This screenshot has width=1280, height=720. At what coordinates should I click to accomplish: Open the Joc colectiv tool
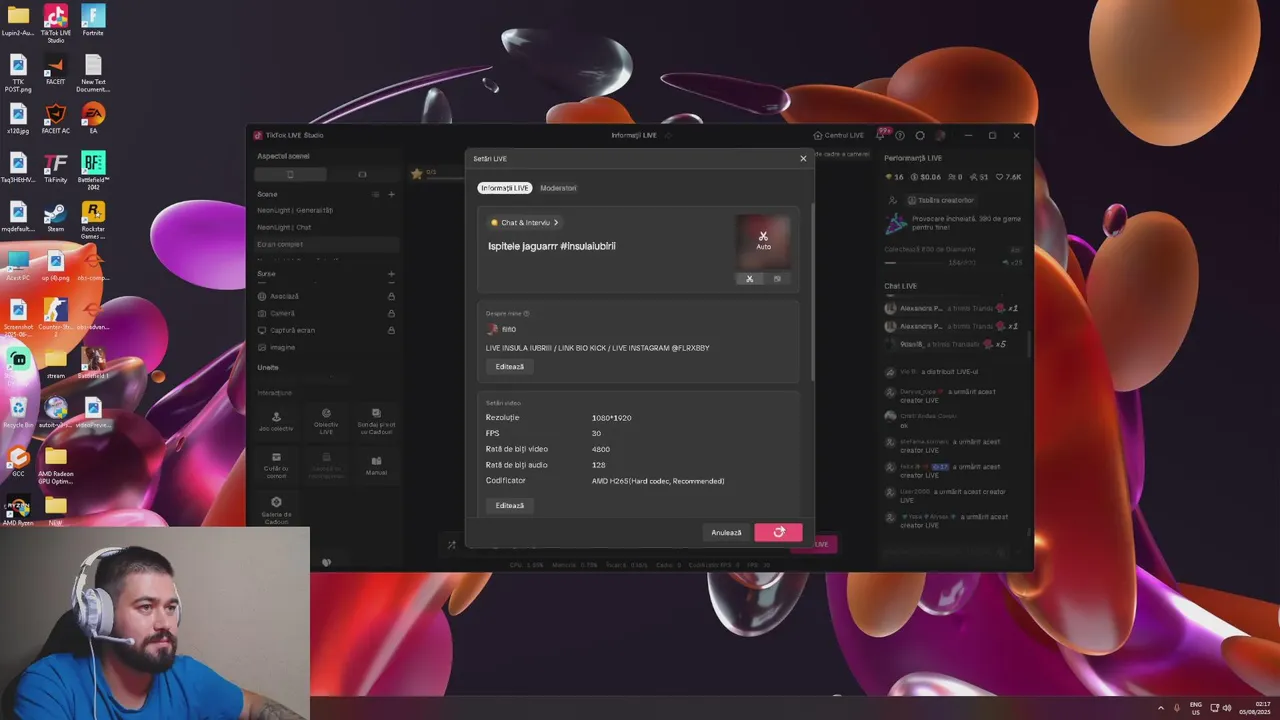pyautogui.click(x=276, y=420)
